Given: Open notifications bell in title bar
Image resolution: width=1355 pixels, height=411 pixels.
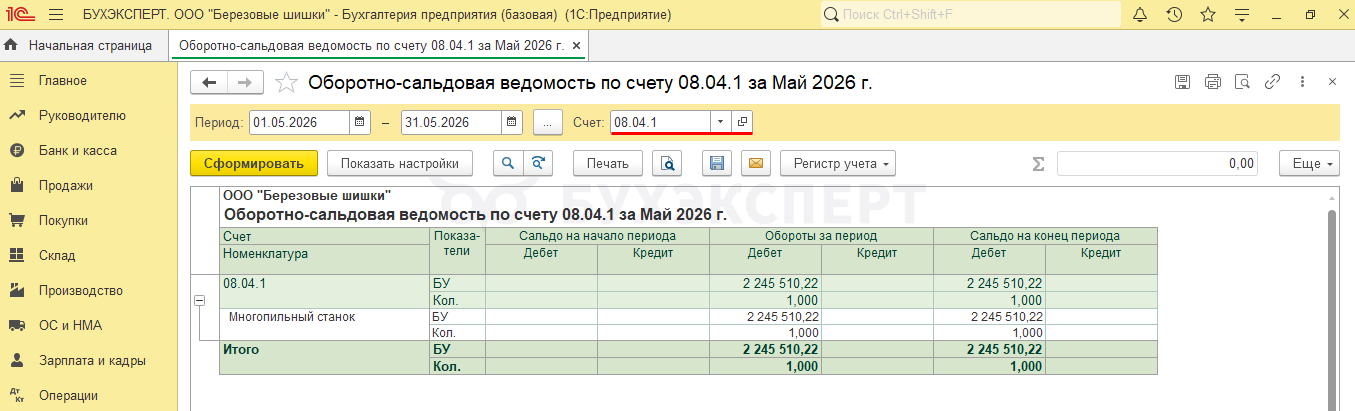Looking at the screenshot, I should [x=1140, y=15].
